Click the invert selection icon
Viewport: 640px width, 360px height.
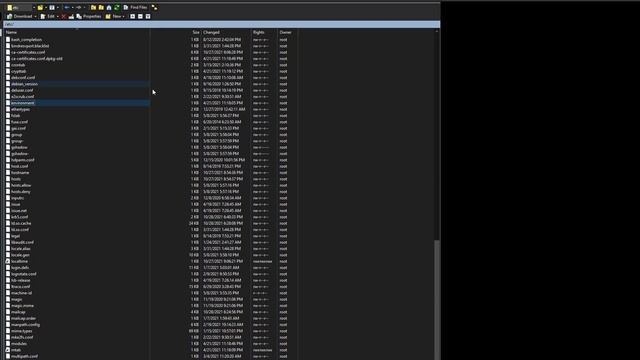[x=148, y=16]
